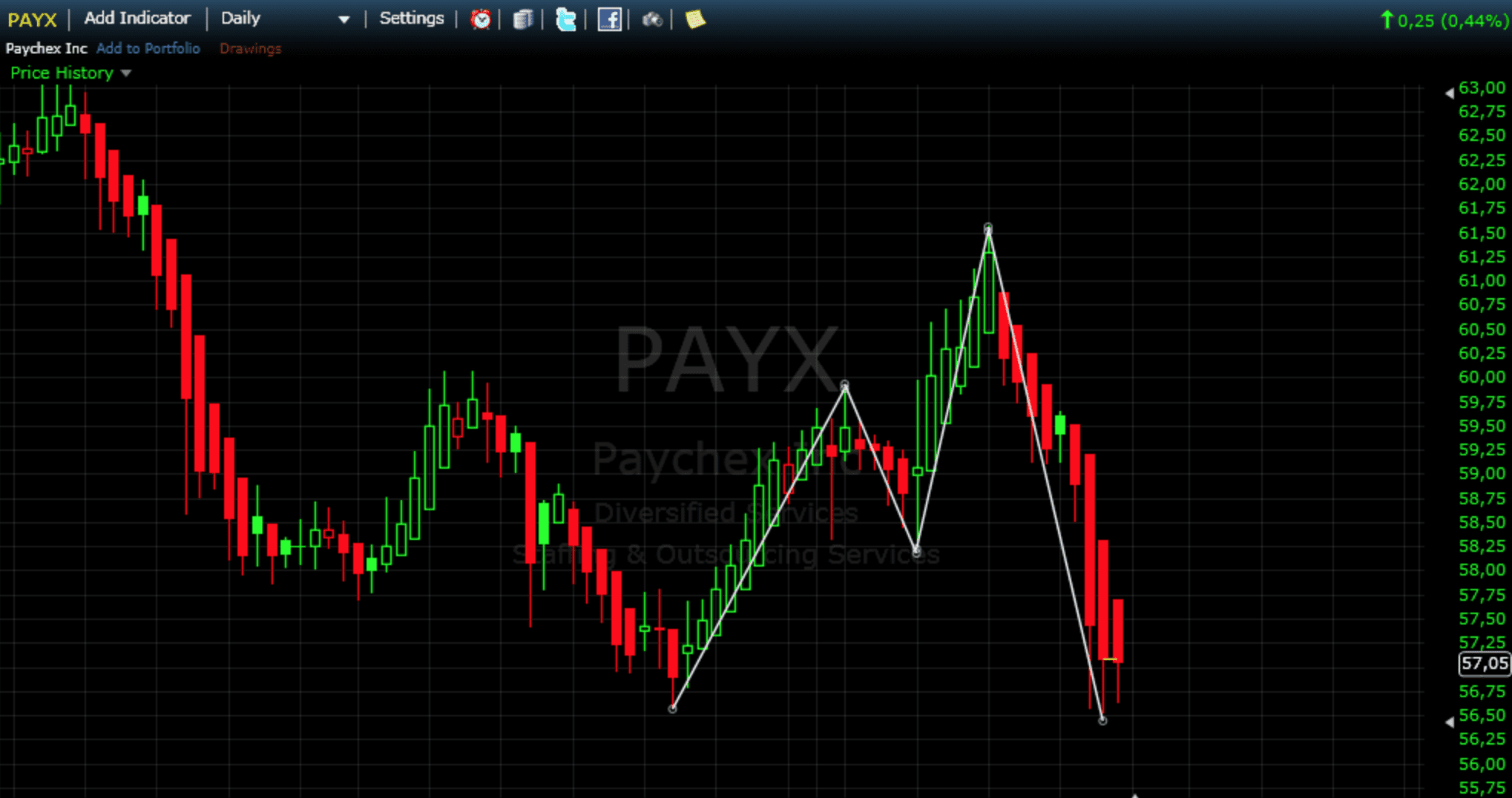Open the Daily timeframe dropdown
1512x798 pixels.
pyautogui.click(x=286, y=19)
